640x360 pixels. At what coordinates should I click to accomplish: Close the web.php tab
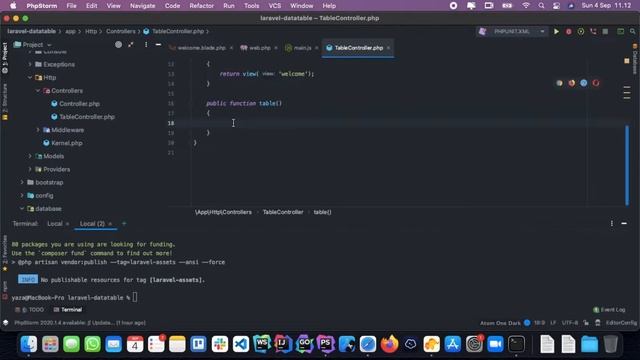point(276,48)
